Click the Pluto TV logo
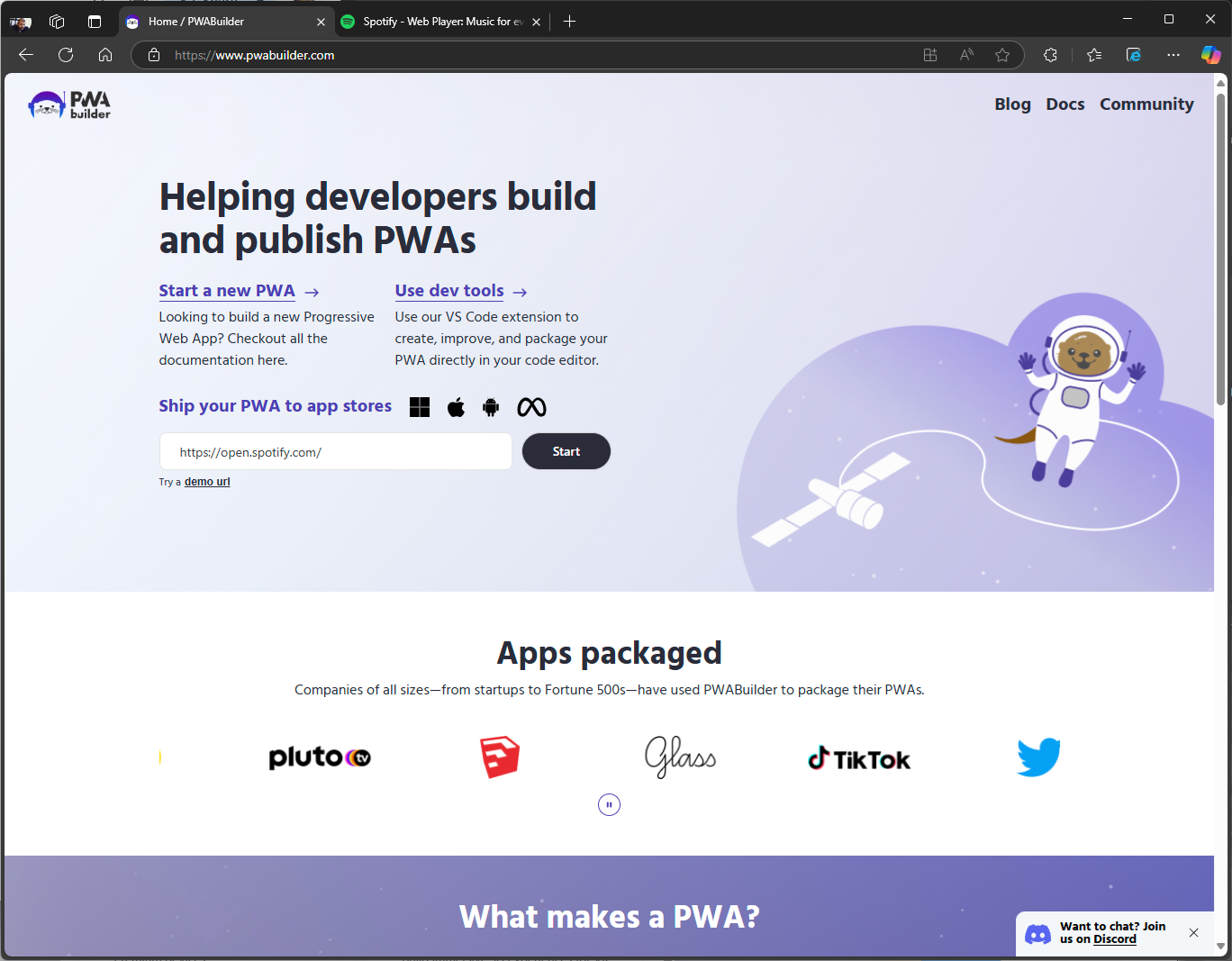The height and width of the screenshot is (961, 1232). click(x=320, y=757)
